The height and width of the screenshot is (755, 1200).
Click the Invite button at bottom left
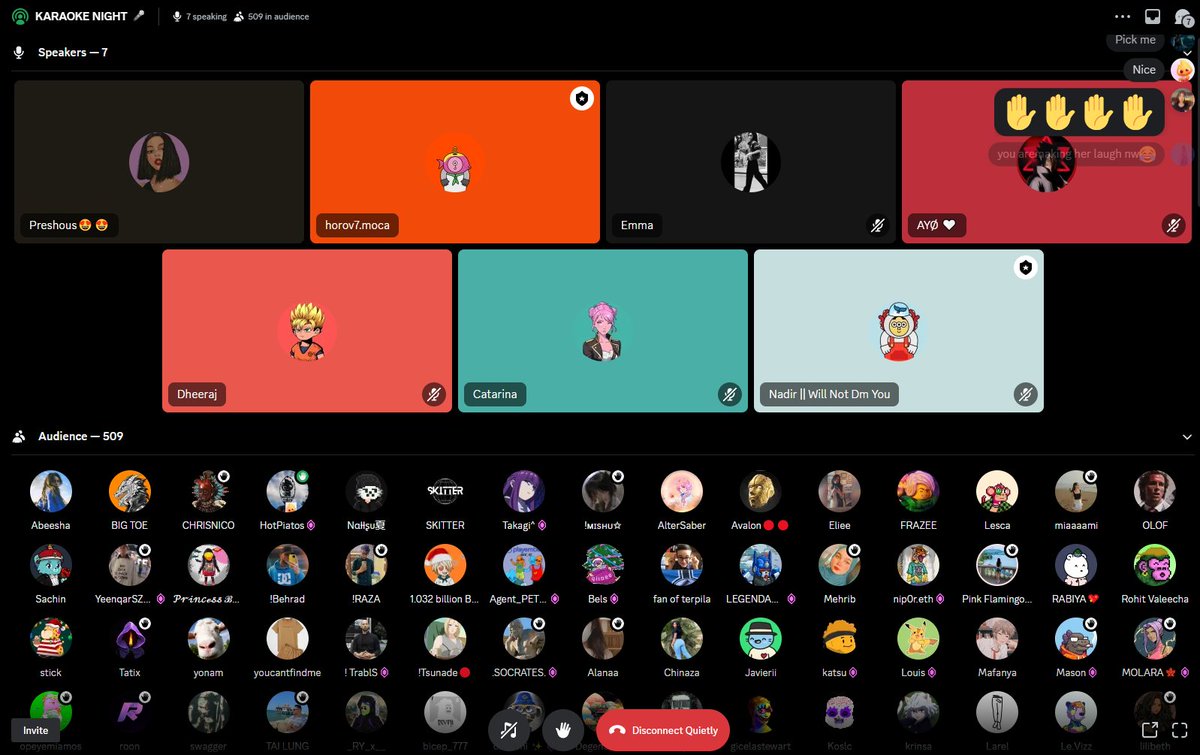[34, 731]
